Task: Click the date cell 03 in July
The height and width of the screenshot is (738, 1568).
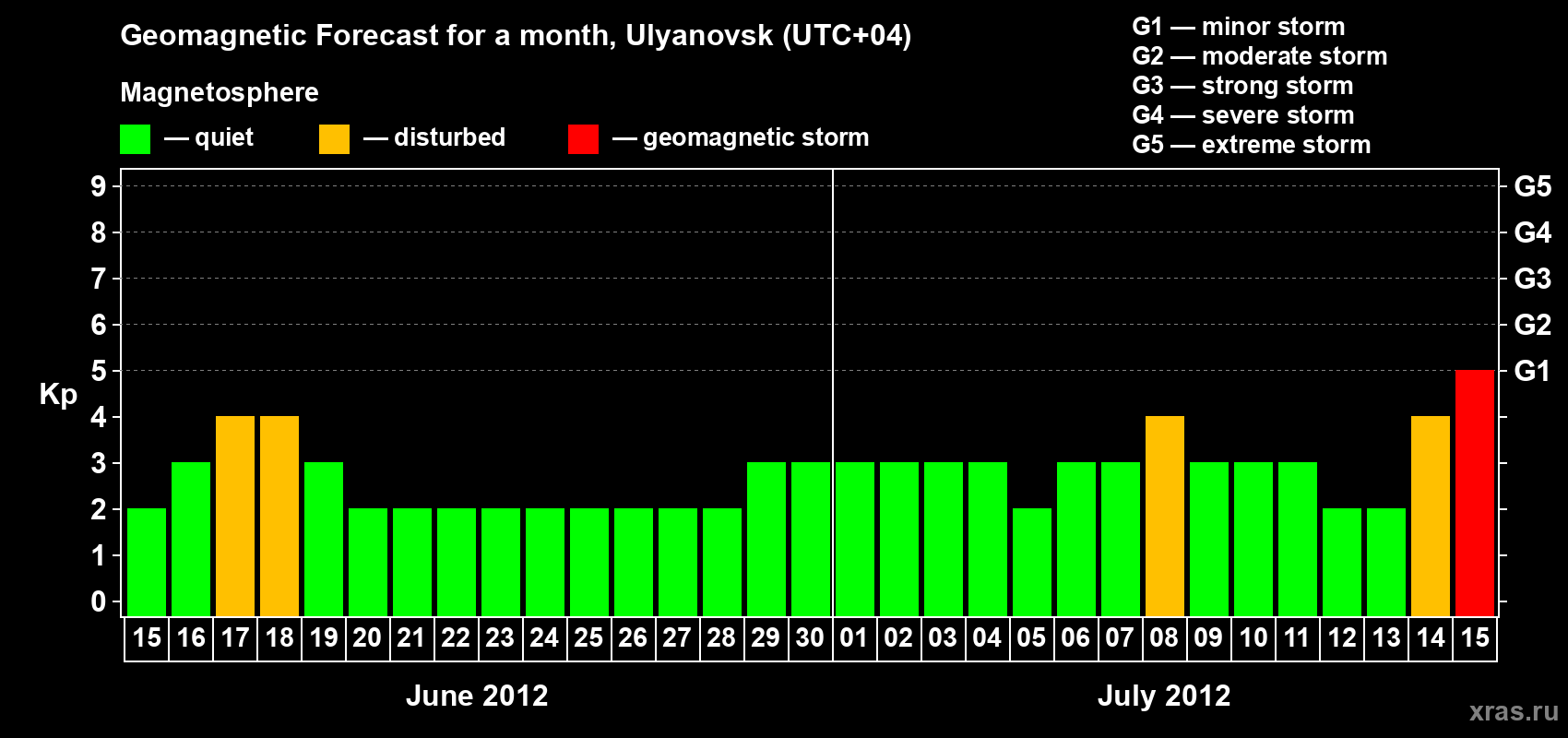Action: [944, 638]
